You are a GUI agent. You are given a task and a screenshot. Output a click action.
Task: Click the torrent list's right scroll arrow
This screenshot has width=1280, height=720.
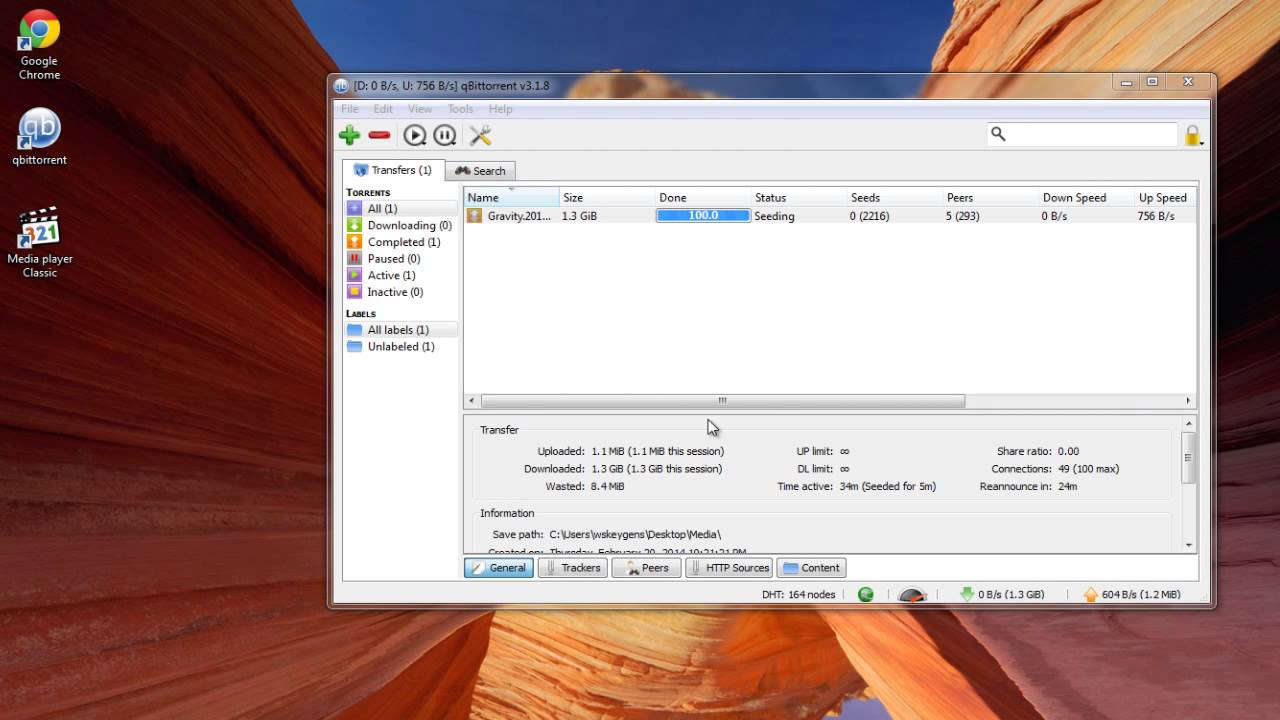click(1188, 401)
